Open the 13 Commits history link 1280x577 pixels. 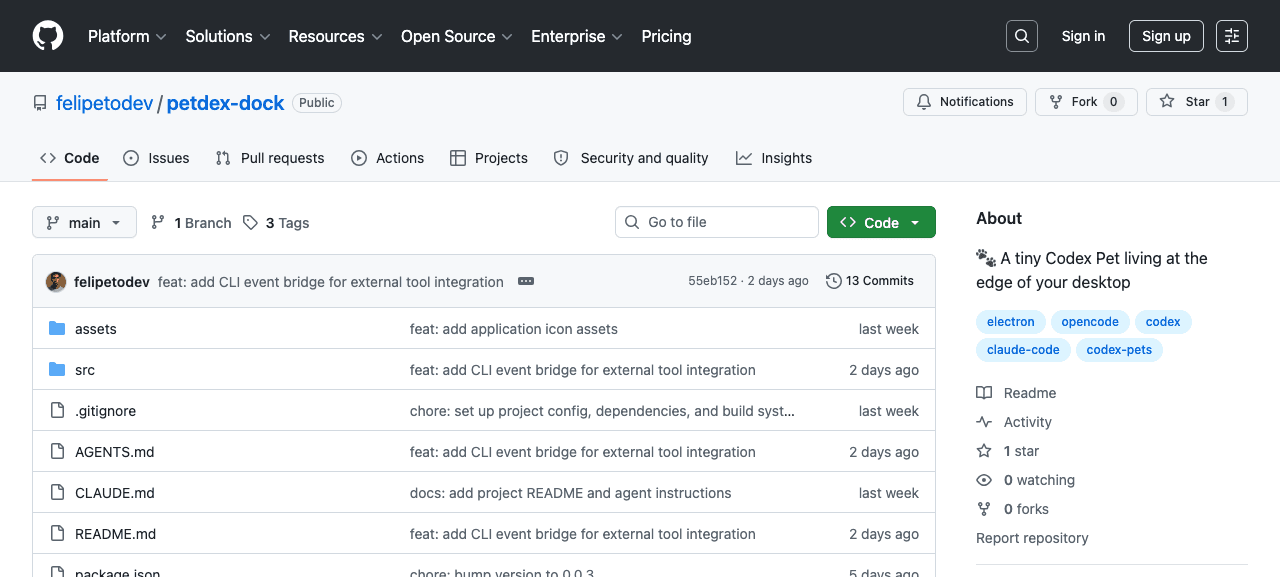point(870,281)
